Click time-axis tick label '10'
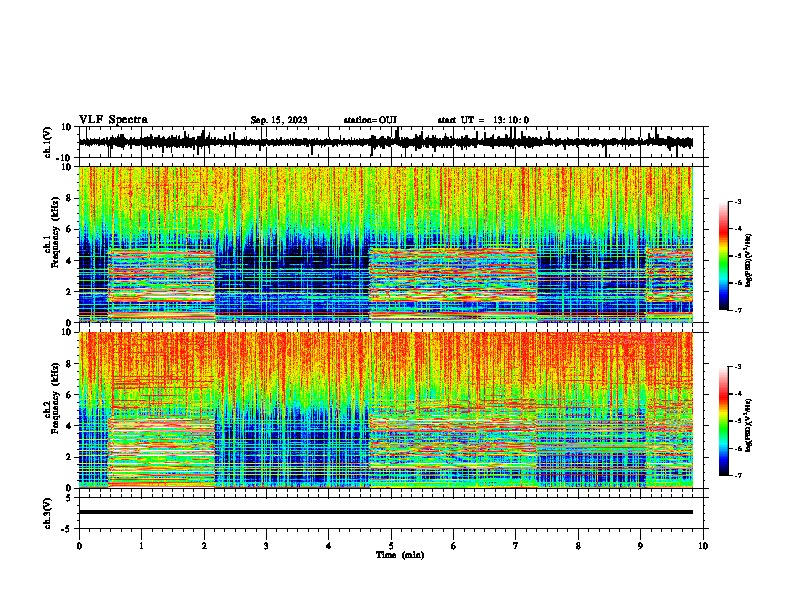This screenshot has width=792, height=612. pyautogui.click(x=703, y=546)
